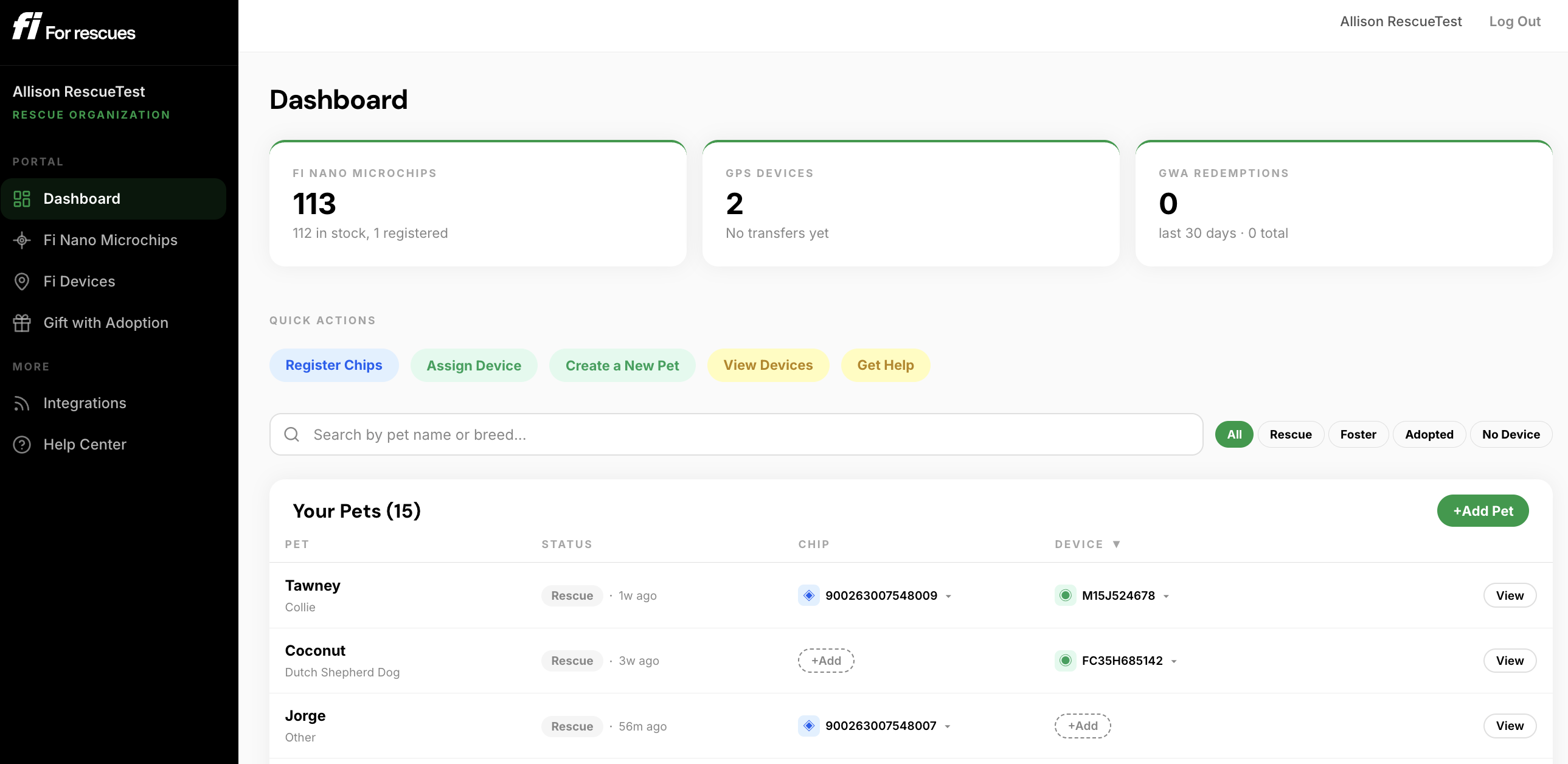Open Dashboard in the sidebar
This screenshot has width=1568, height=764.
(114, 198)
